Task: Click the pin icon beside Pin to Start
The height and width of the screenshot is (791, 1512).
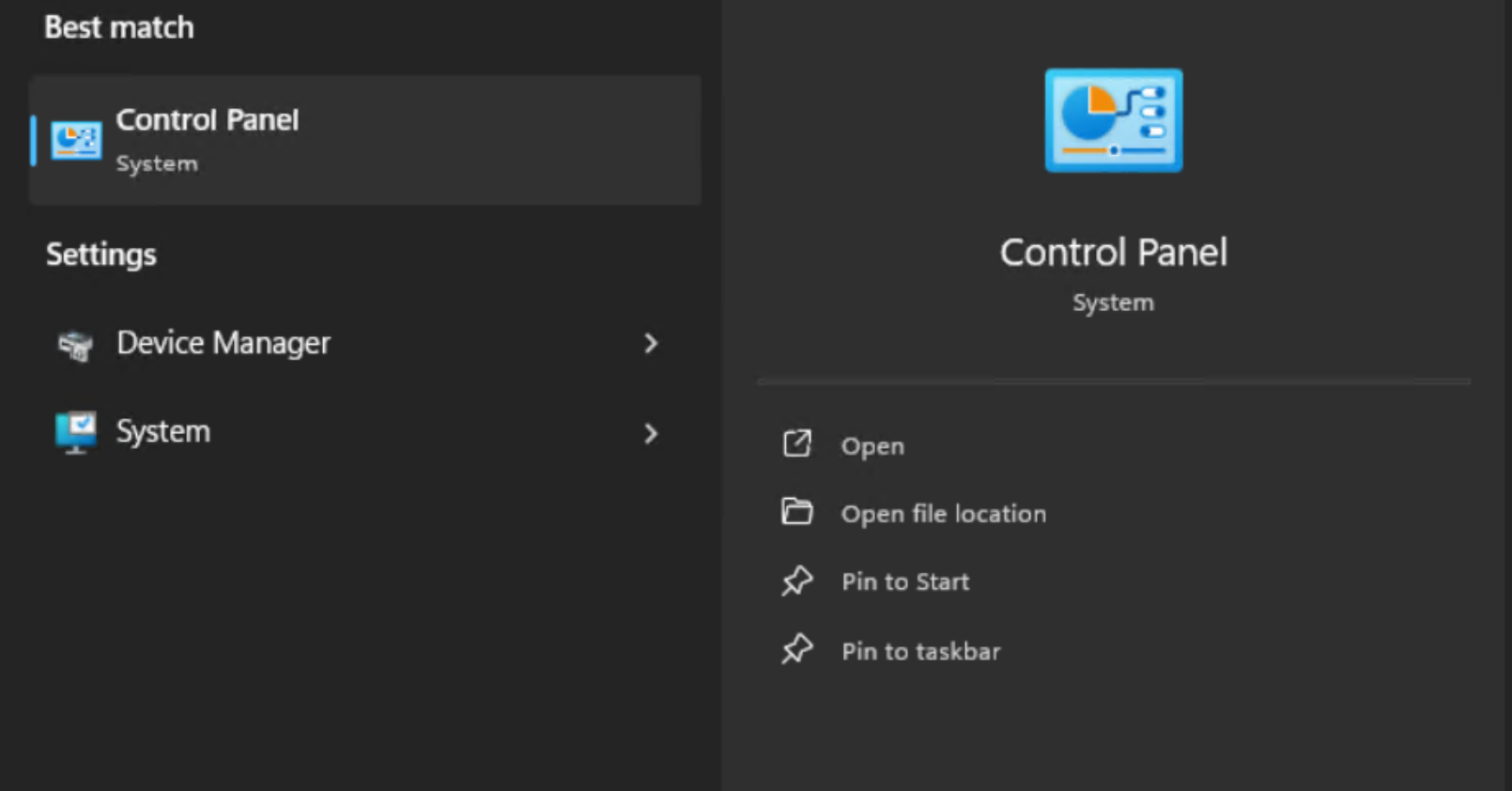Action: tap(796, 581)
